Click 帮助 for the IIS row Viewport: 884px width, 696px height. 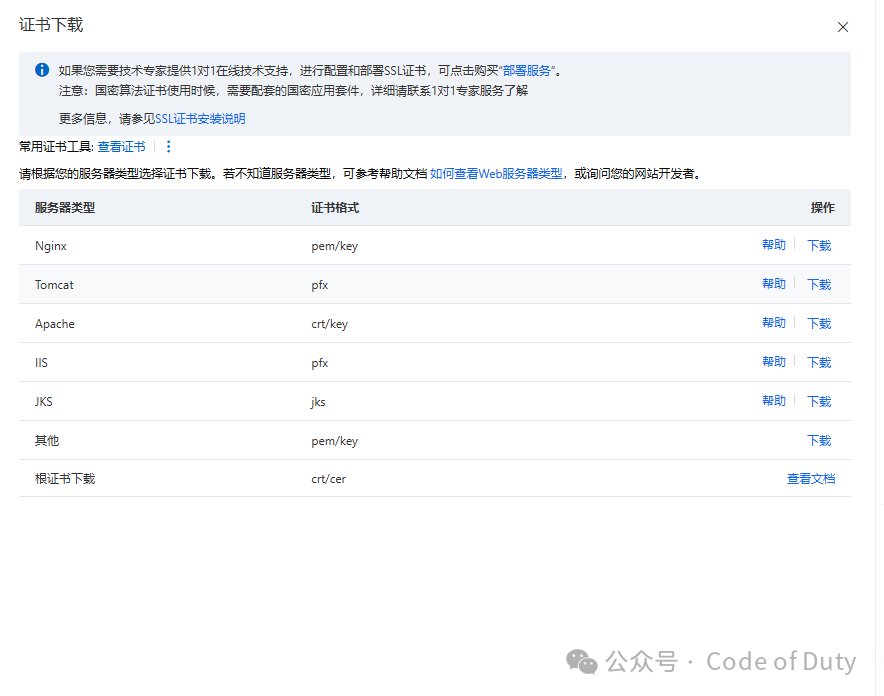click(x=774, y=361)
